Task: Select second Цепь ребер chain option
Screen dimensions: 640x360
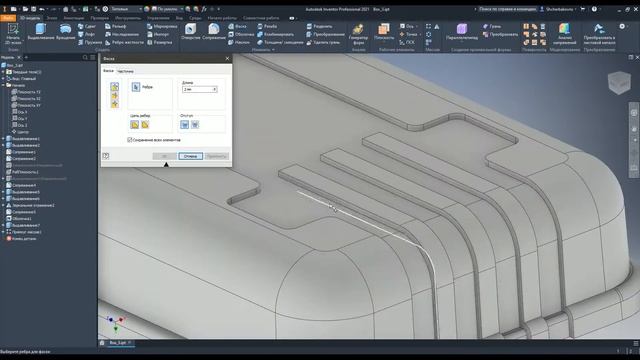Action: (x=145, y=124)
